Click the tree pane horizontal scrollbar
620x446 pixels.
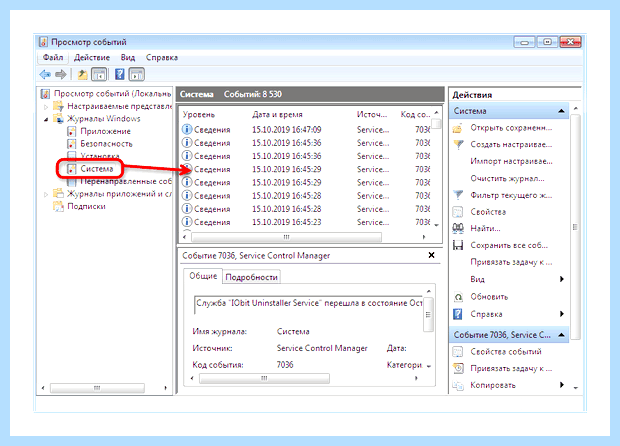tap(97, 388)
